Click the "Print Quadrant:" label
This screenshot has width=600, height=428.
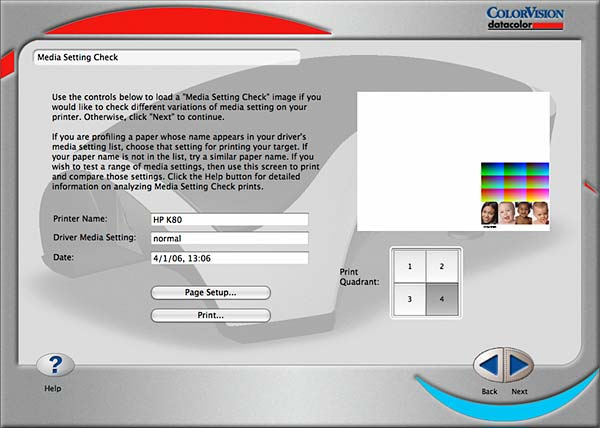(x=359, y=277)
